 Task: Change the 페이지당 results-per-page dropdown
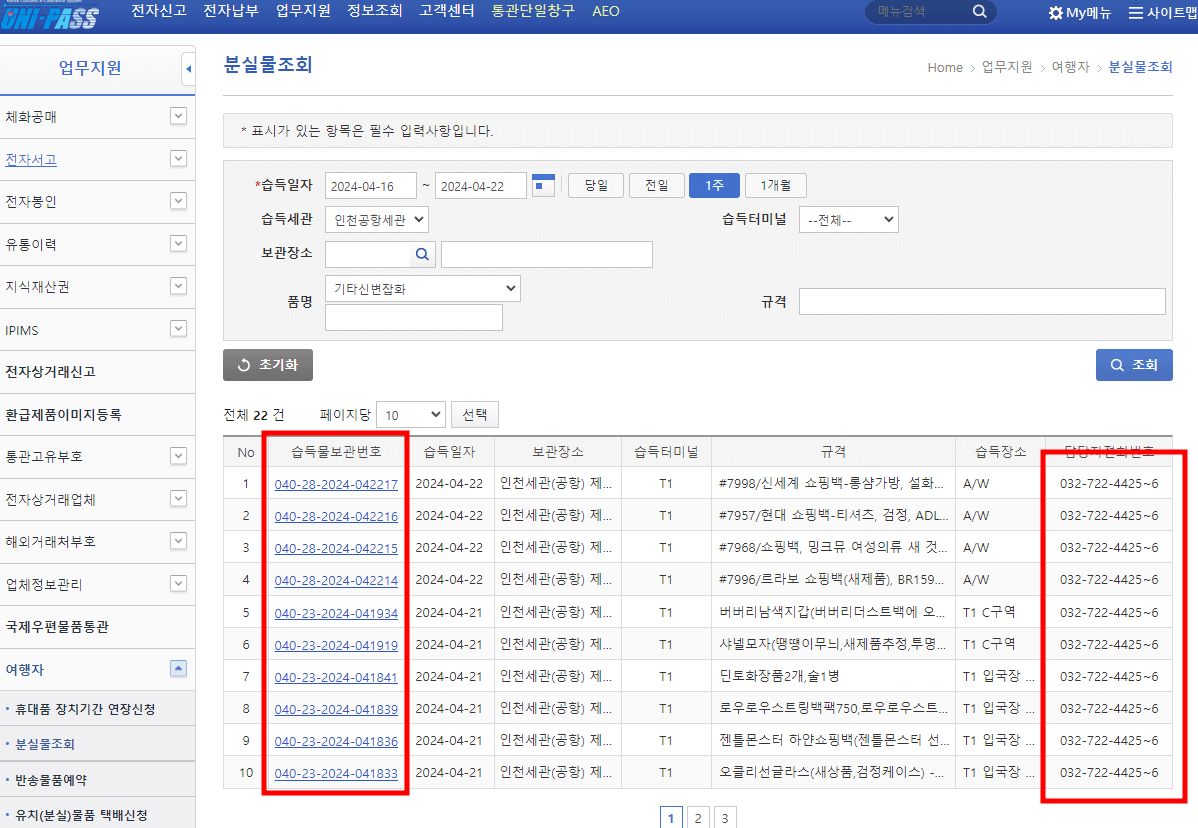point(410,413)
